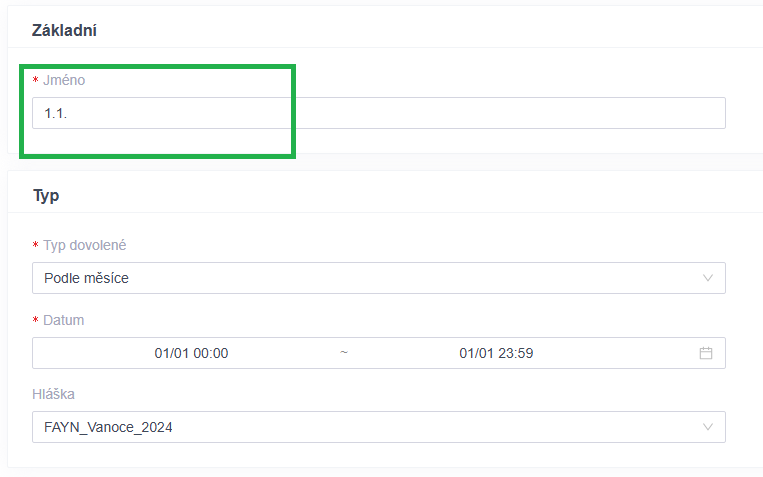Open the calendar icon in Datum field
This screenshot has height=477, width=763.
[x=706, y=353]
